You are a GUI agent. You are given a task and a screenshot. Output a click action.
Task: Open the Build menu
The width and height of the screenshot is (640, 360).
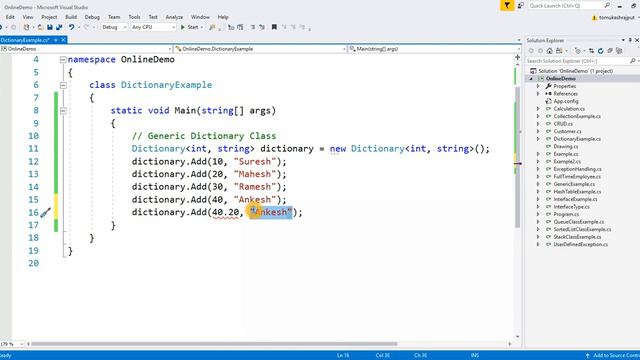pos(71,17)
